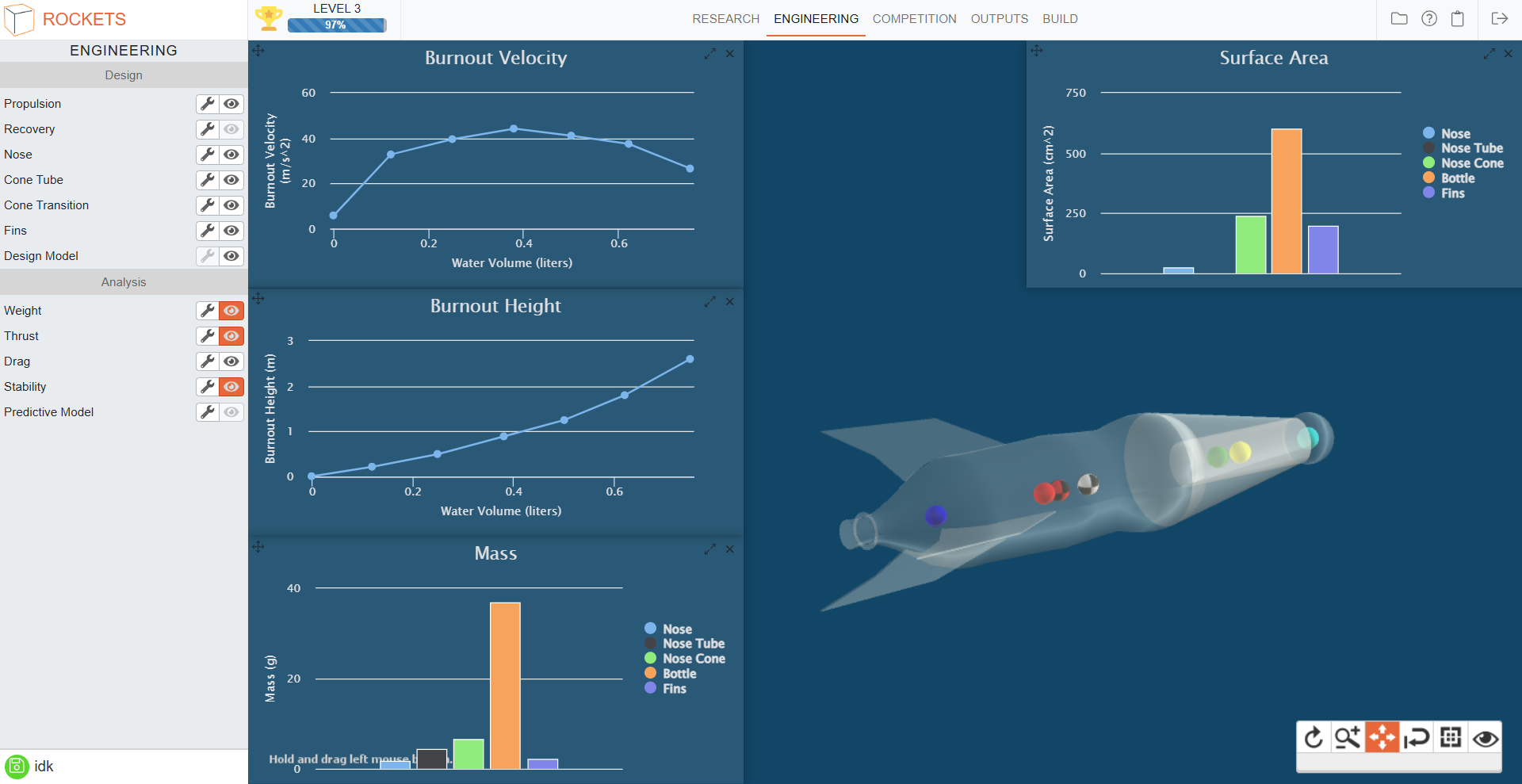Hide the Weight analysis eye toggle
The width and height of the screenshot is (1522, 784).
pyautogui.click(x=231, y=311)
